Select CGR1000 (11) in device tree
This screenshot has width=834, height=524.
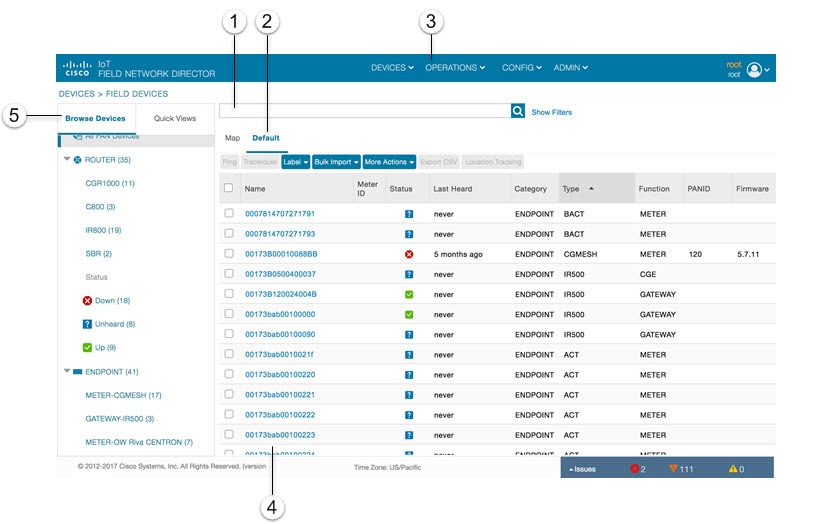[x=110, y=183]
